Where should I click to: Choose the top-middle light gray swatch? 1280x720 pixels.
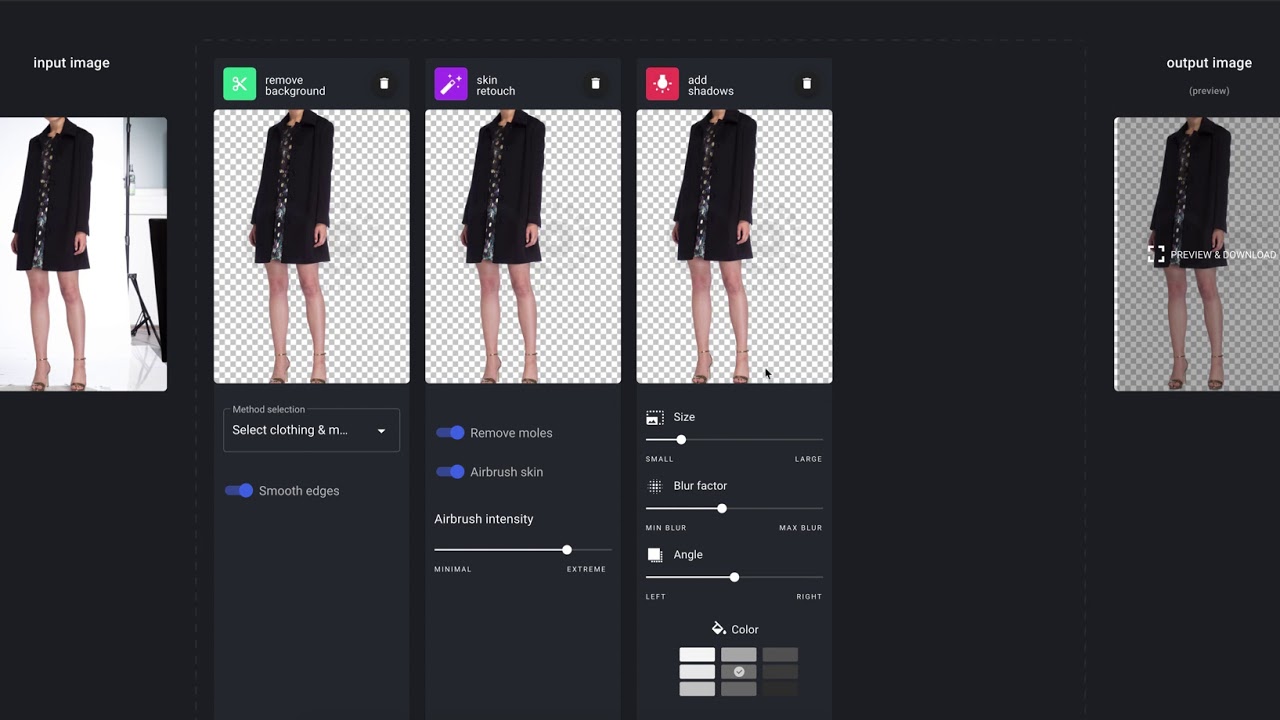(x=739, y=655)
